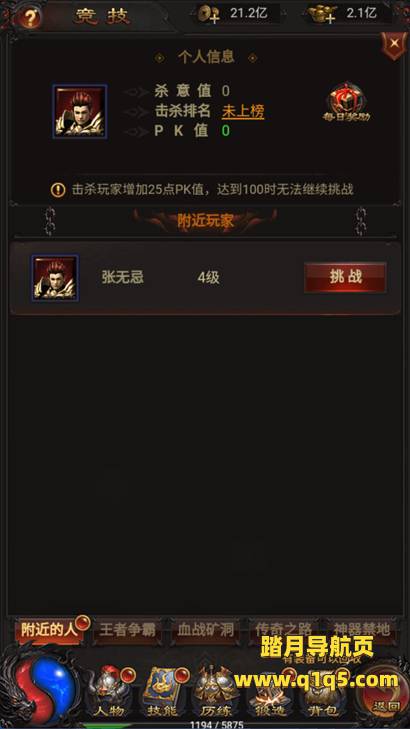Open the 神器禁地 tab

pos(361,630)
